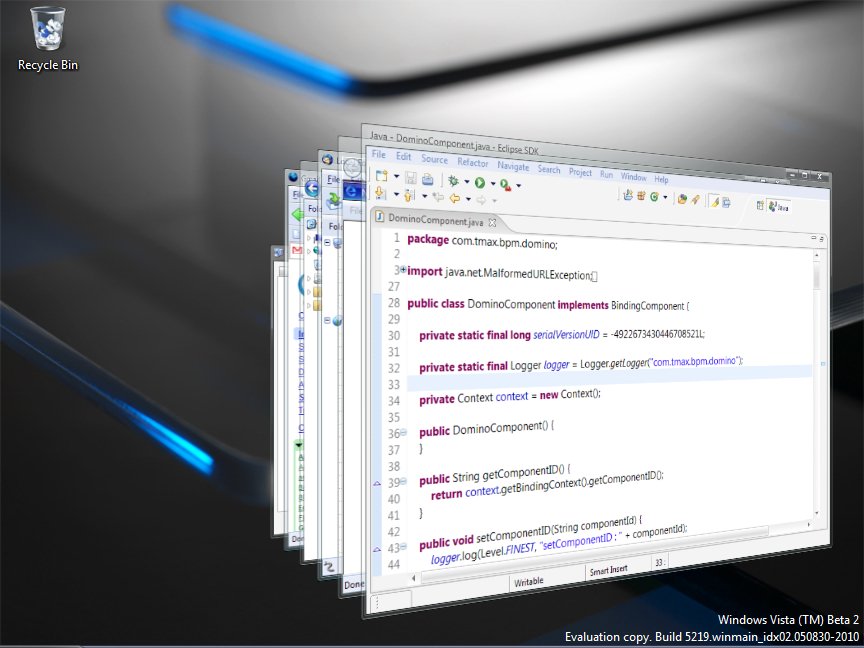This screenshot has width=864, height=648.
Task: Open the Source menu
Action: click(434, 159)
